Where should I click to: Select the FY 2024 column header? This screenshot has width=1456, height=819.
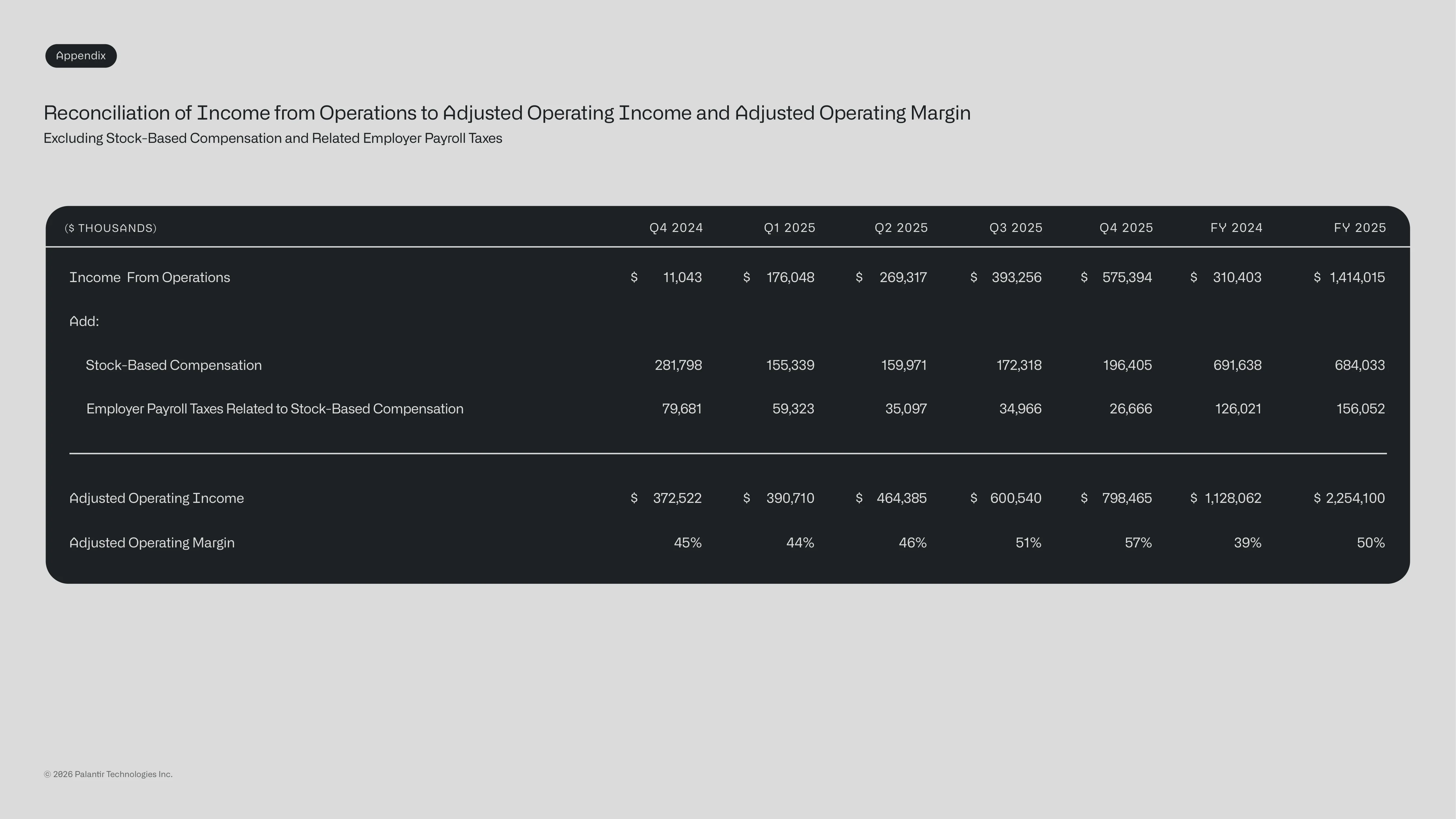coord(1236,228)
